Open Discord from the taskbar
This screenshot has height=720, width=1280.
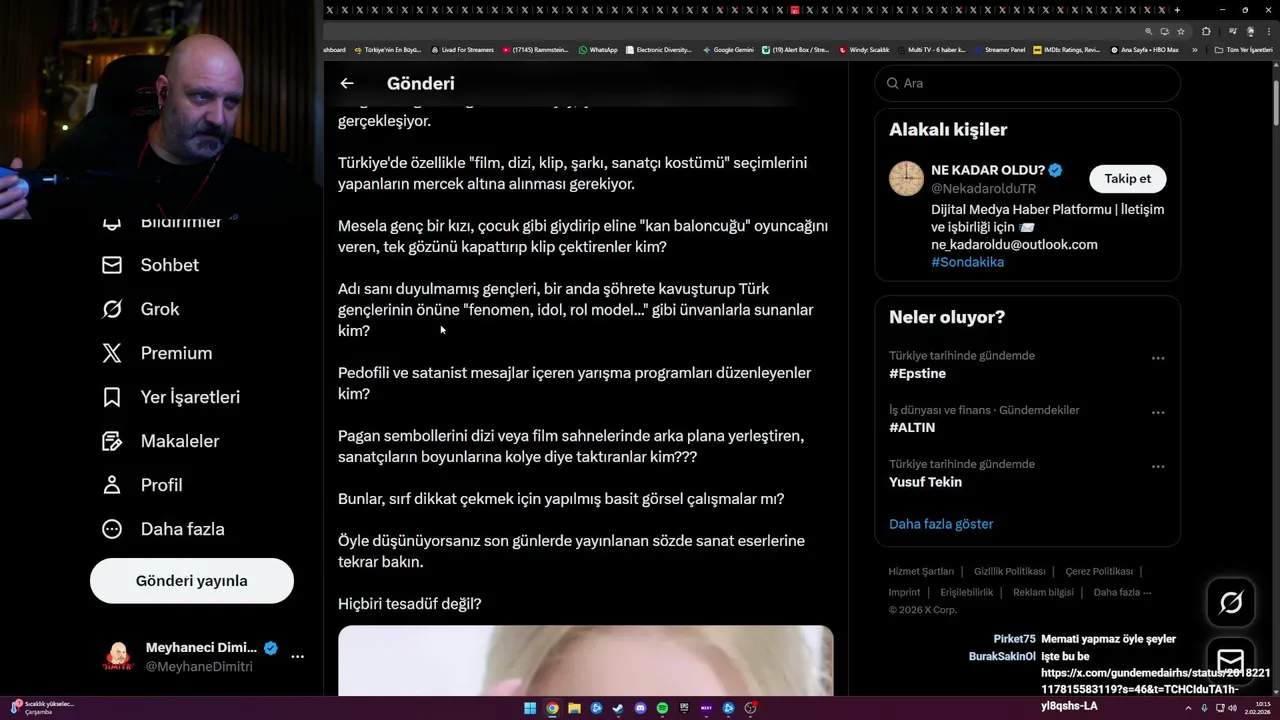click(640, 708)
